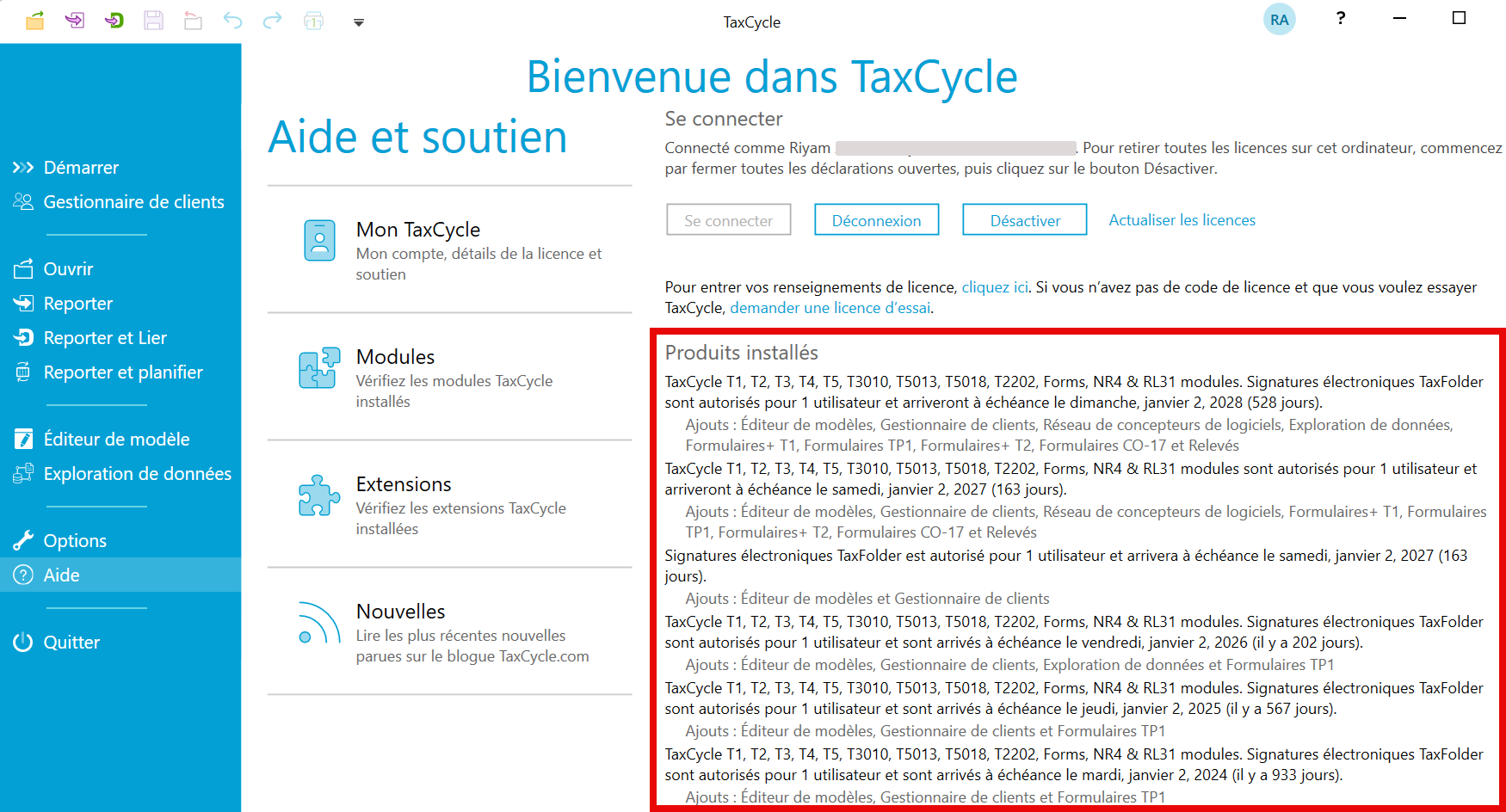Screen dimensions: 1506x812
Task: Click the arrow icon beside Reporter
Action: click(x=23, y=303)
